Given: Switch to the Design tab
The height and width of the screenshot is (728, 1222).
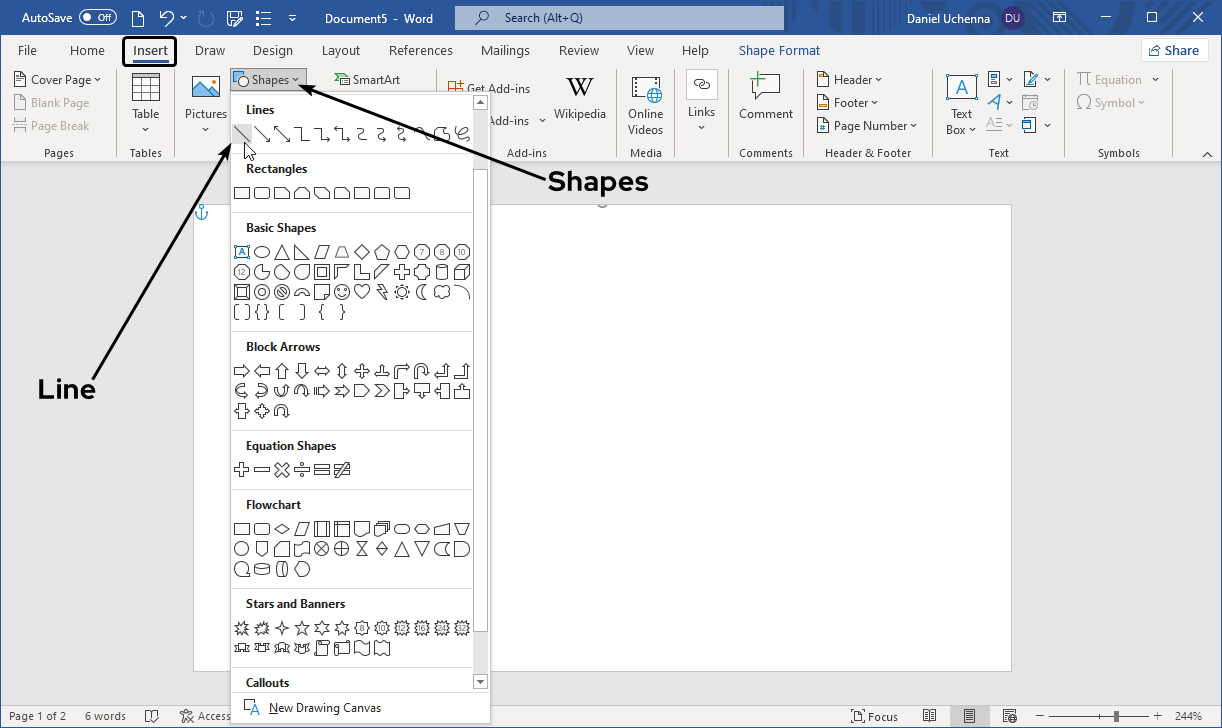Looking at the screenshot, I should click(273, 51).
